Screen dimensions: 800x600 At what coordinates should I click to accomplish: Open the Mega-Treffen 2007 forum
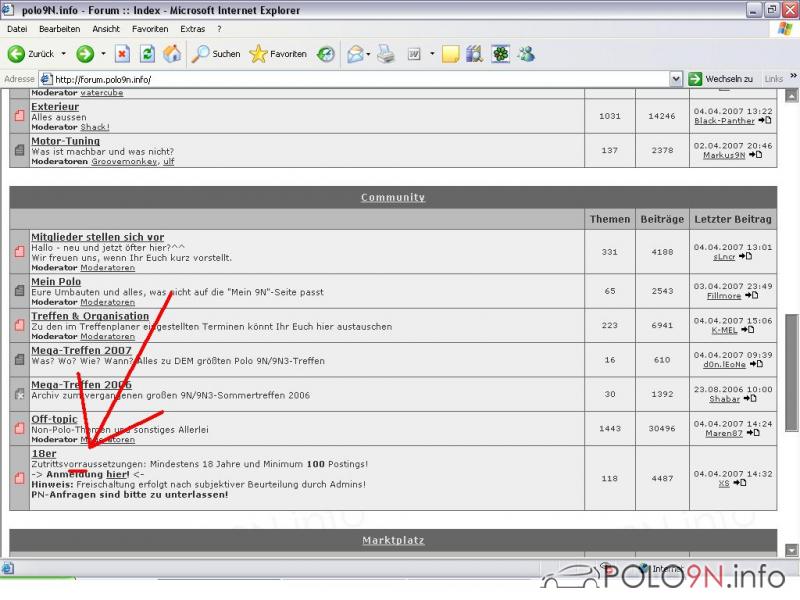[x=82, y=350]
